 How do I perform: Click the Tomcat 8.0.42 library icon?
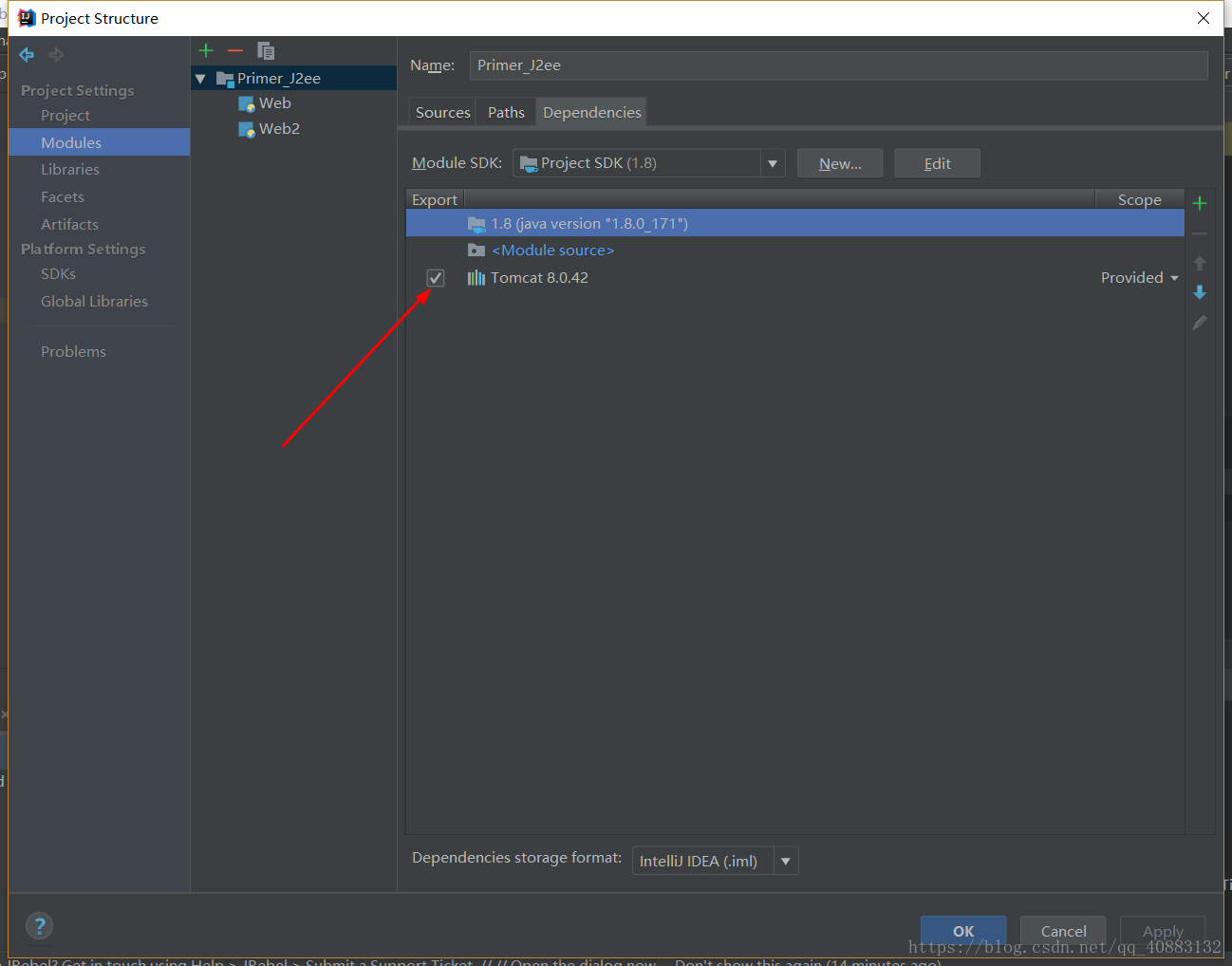pyautogui.click(x=476, y=278)
